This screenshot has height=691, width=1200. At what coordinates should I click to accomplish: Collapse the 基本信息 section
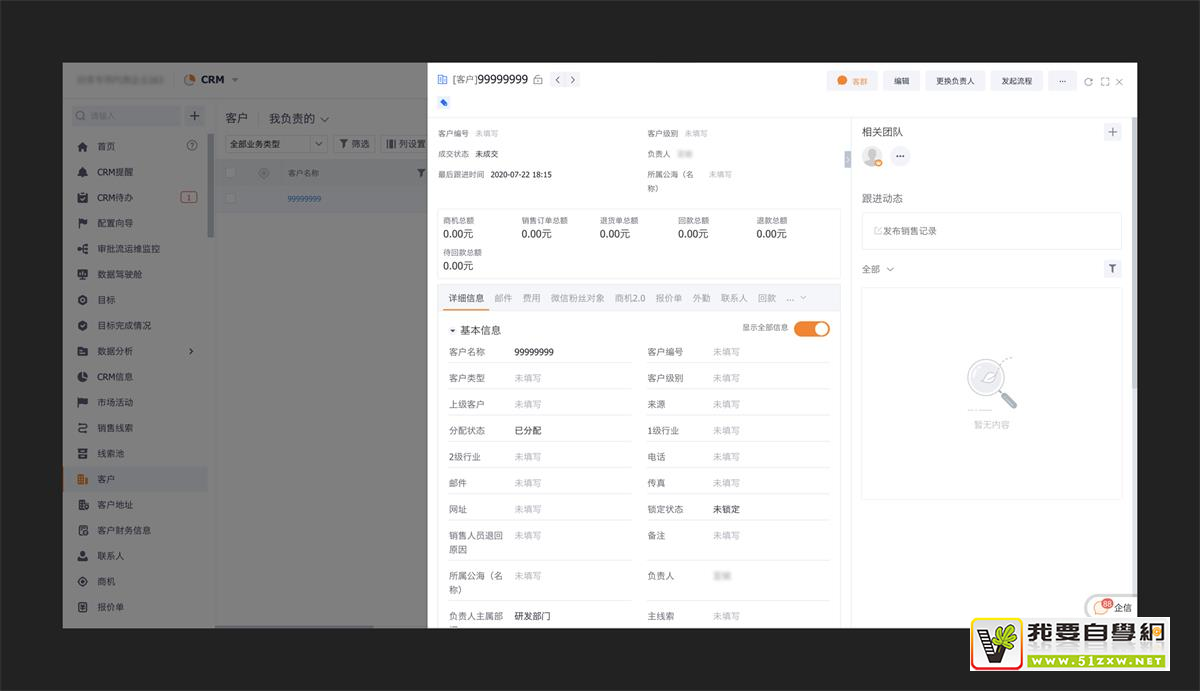(452, 330)
